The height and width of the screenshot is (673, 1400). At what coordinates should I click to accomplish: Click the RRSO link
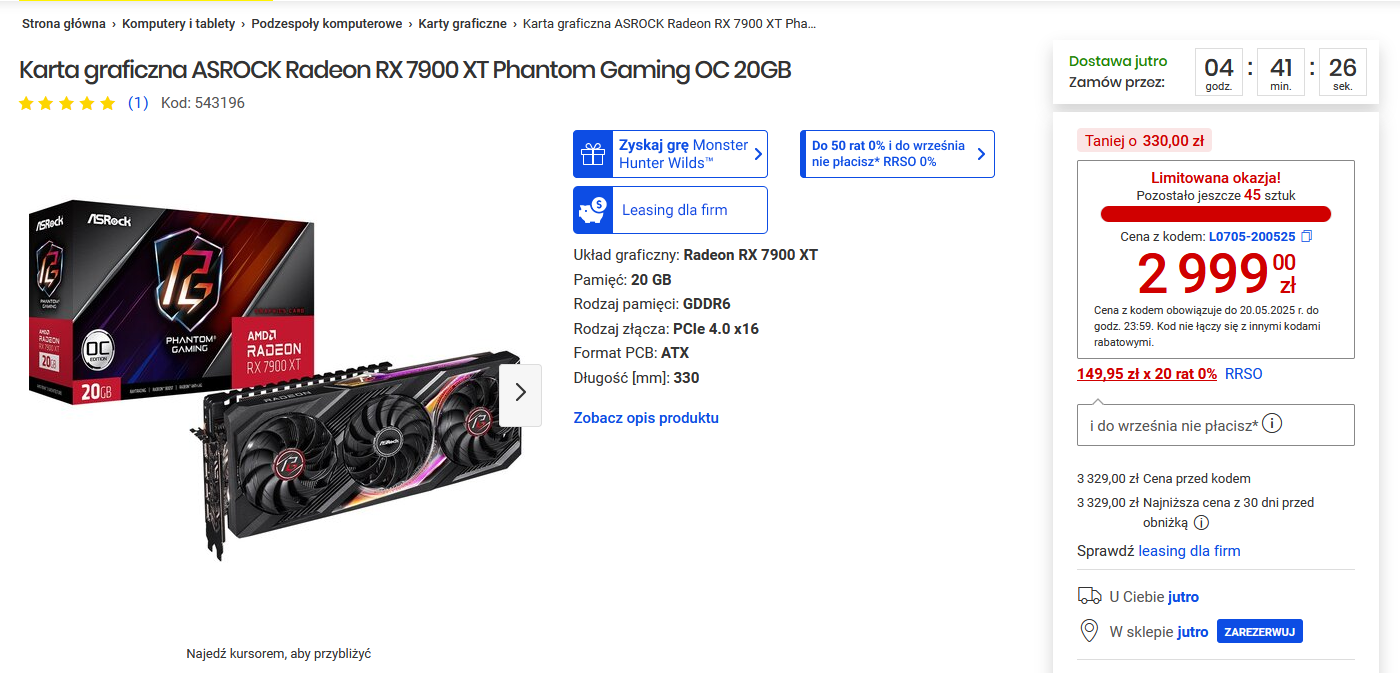tap(1243, 374)
